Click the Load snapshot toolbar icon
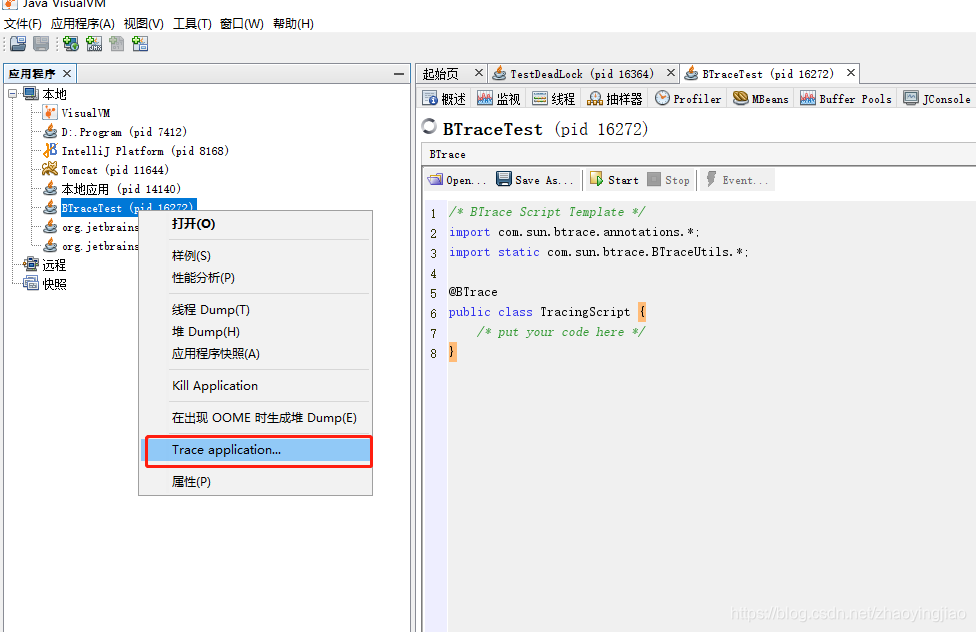 [x=18, y=44]
